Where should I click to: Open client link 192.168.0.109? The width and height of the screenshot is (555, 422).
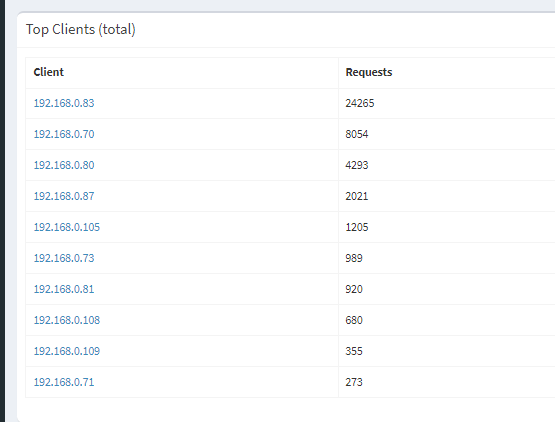tap(67, 351)
